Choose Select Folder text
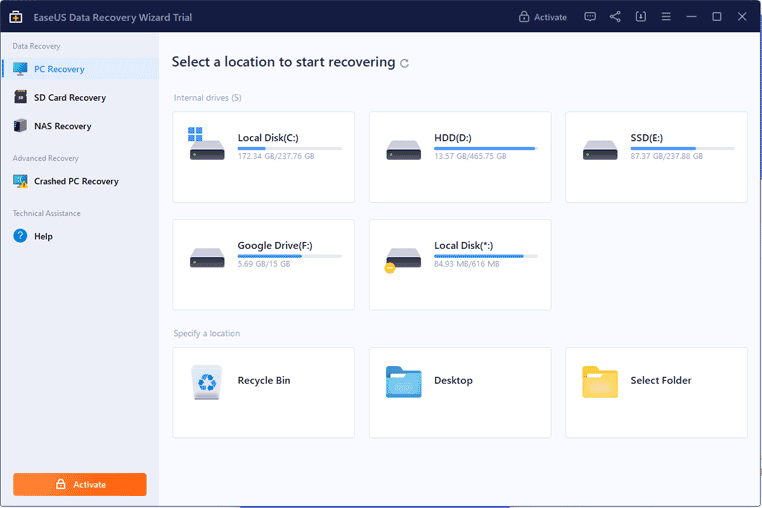 click(x=661, y=381)
